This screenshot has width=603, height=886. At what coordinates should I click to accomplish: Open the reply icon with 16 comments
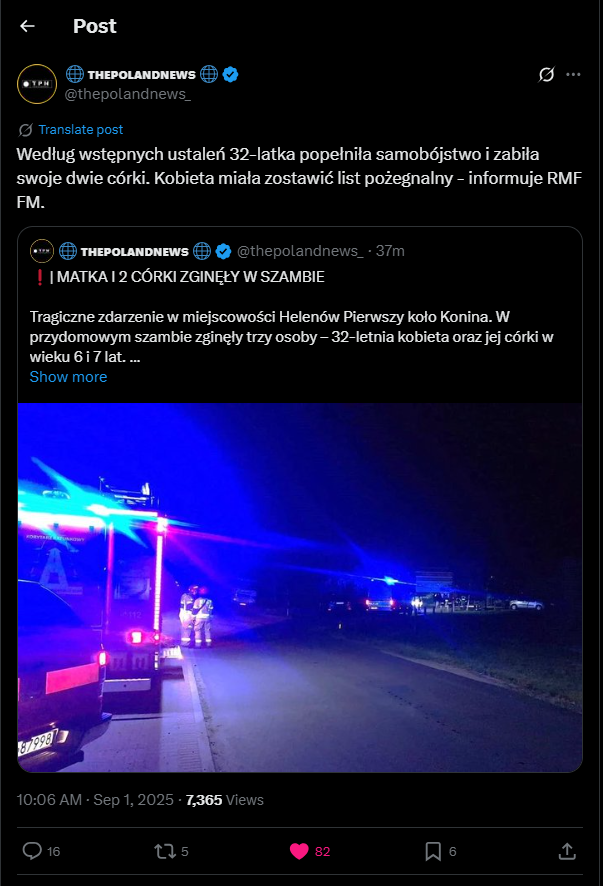pyautogui.click(x=32, y=851)
